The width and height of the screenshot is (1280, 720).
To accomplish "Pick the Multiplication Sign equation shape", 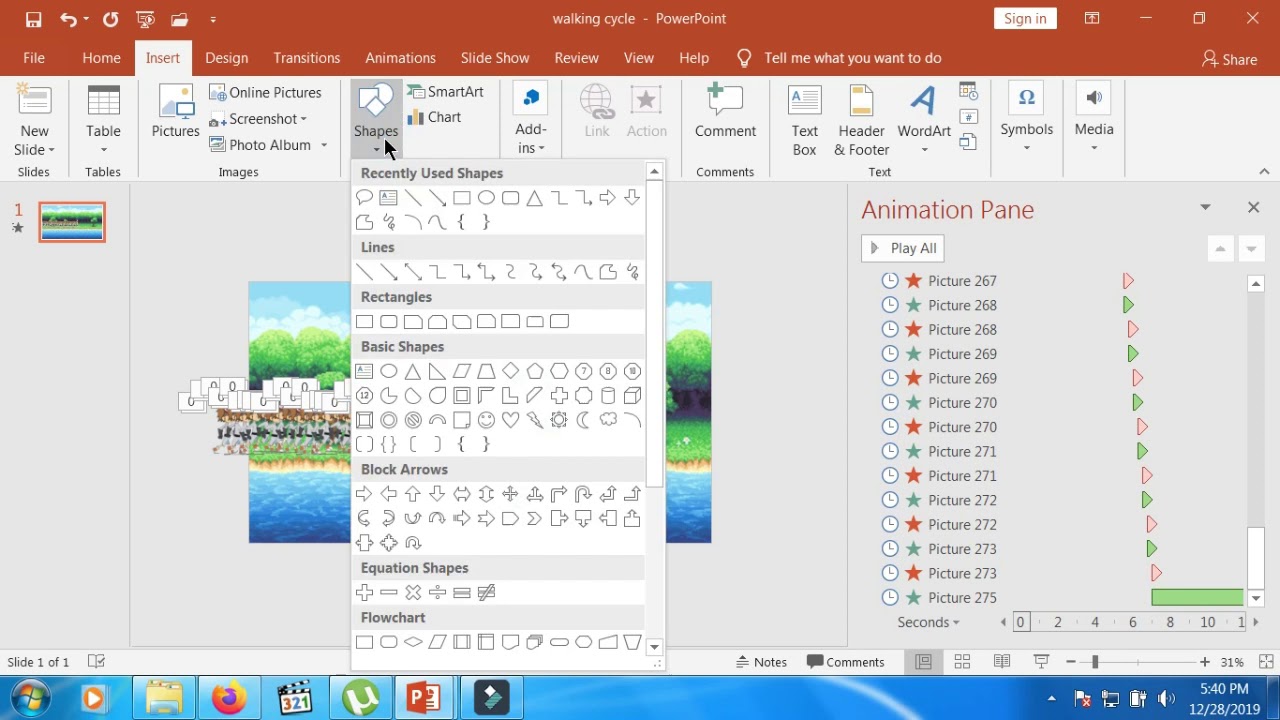I will point(413,592).
